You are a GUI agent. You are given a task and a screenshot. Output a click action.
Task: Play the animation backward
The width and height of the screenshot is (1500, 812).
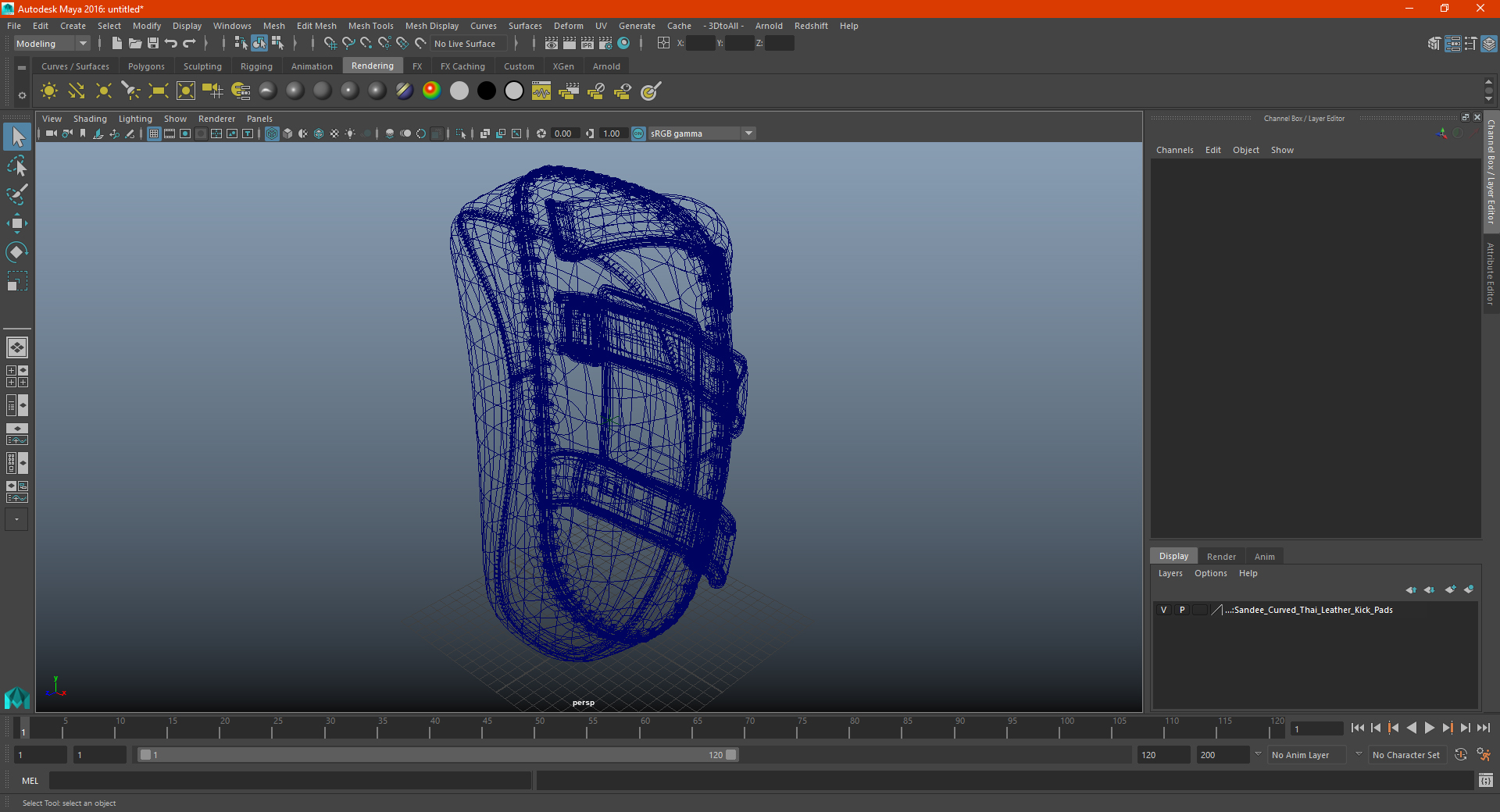tap(1411, 728)
